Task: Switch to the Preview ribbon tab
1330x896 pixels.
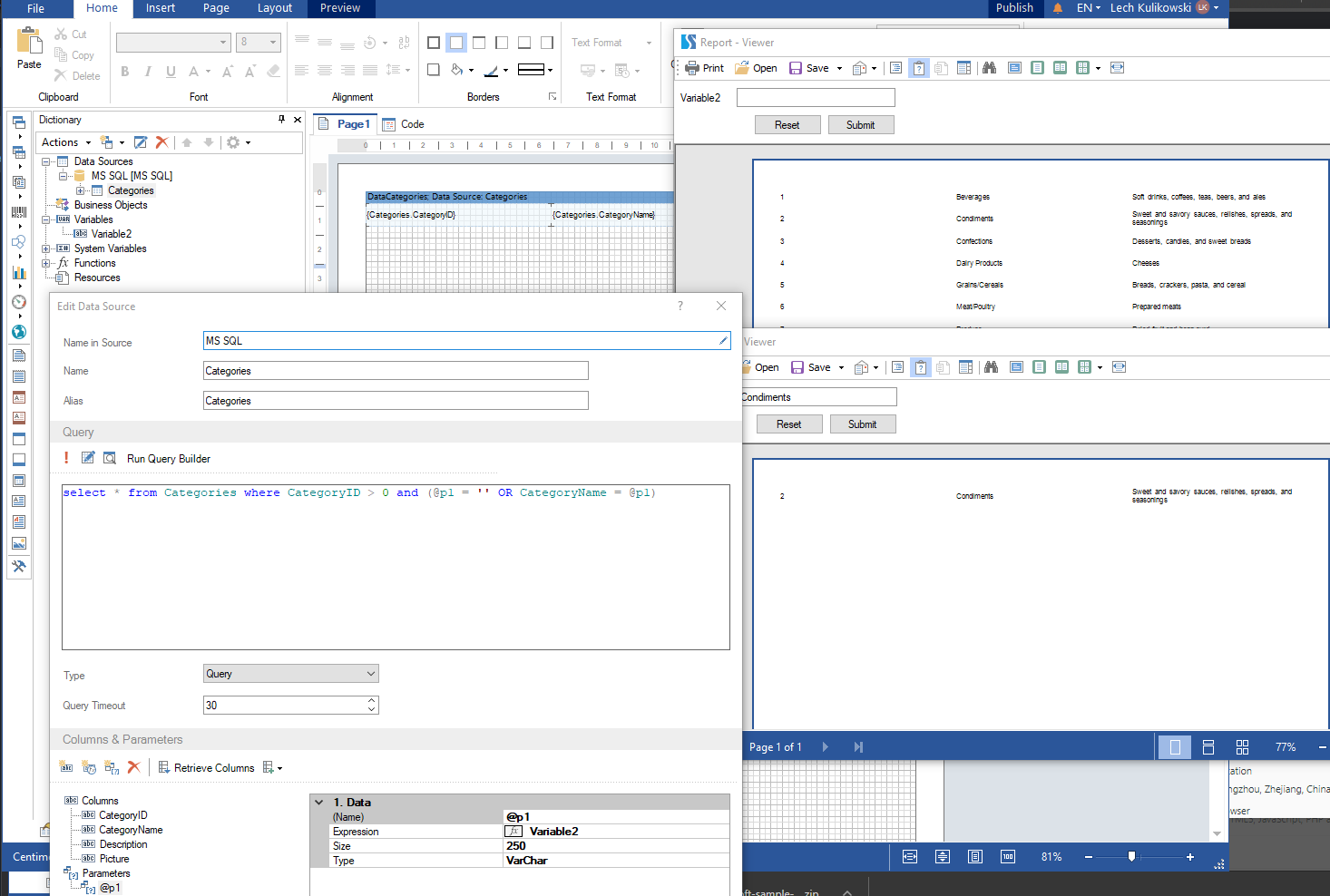Action: click(340, 8)
